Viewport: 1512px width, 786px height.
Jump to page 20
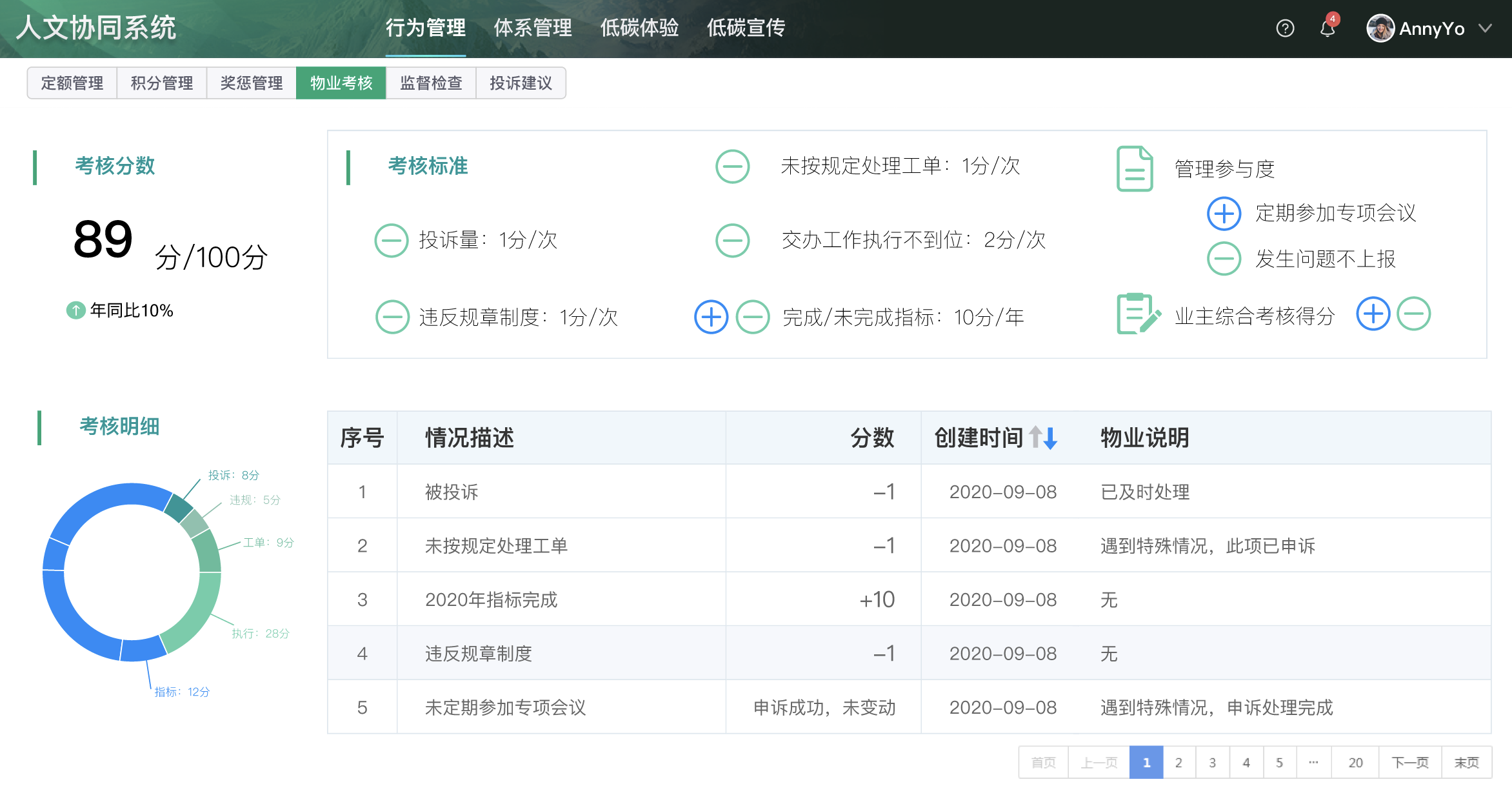[1355, 763]
